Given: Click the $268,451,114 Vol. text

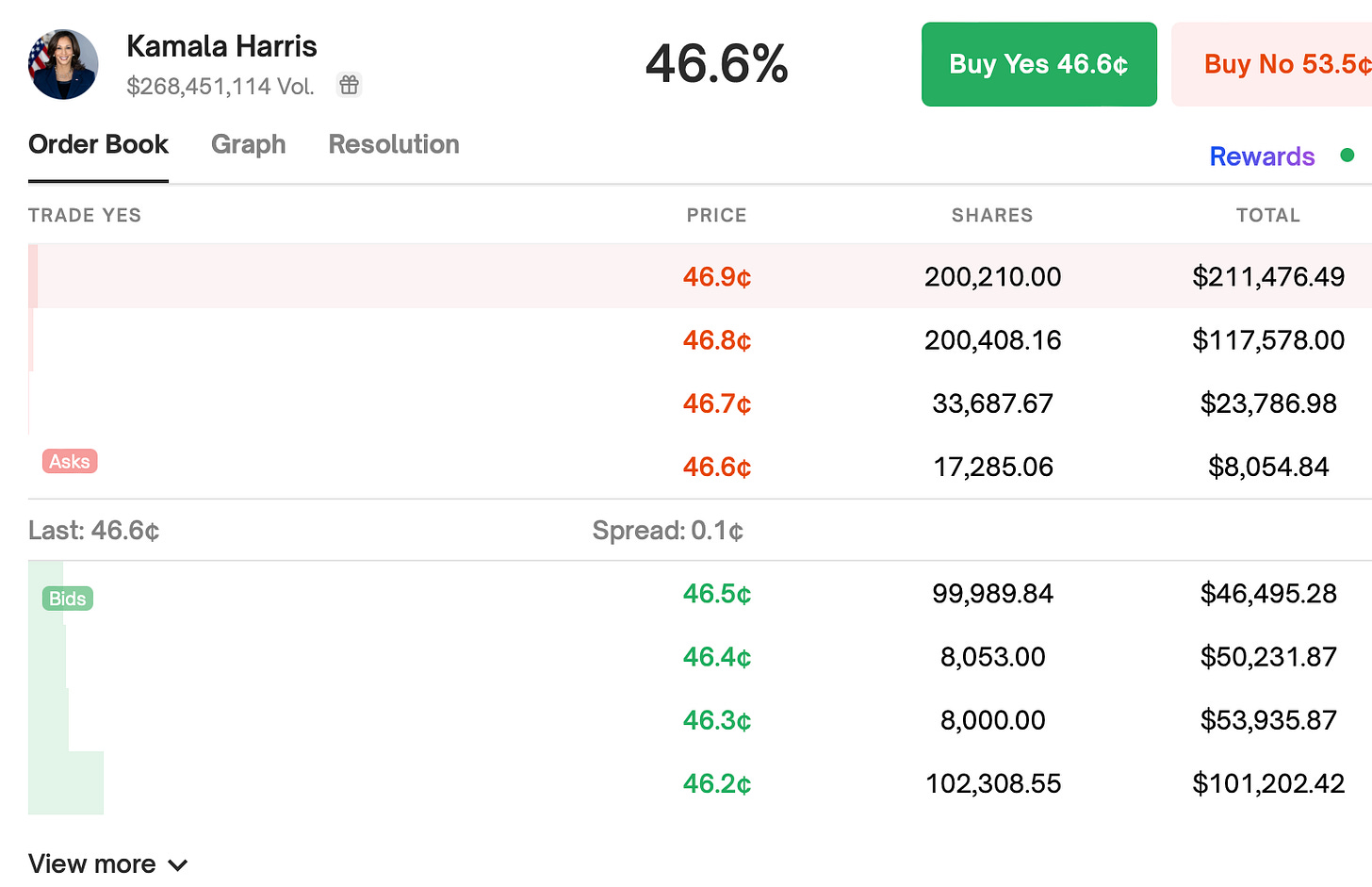Looking at the screenshot, I should coord(220,87).
